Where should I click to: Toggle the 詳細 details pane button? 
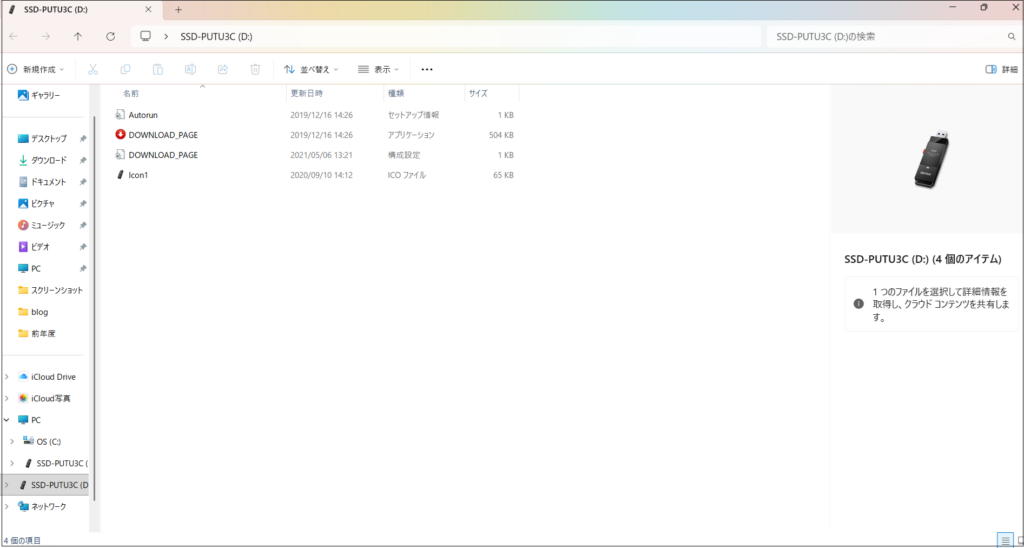click(x=1001, y=70)
